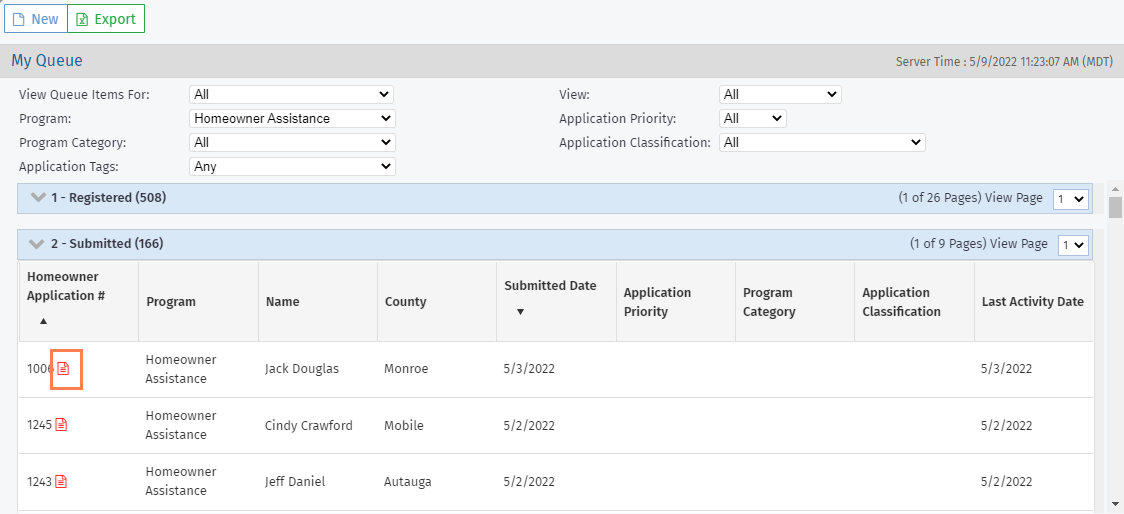Open the Program dropdown showing Homeowner Assistance
1124x514 pixels.
(x=292, y=118)
